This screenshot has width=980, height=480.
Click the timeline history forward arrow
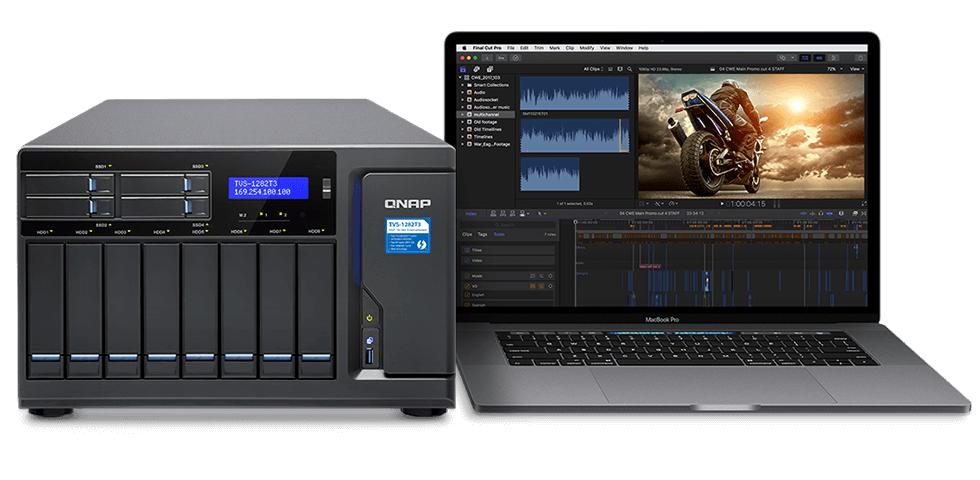[x=719, y=213]
